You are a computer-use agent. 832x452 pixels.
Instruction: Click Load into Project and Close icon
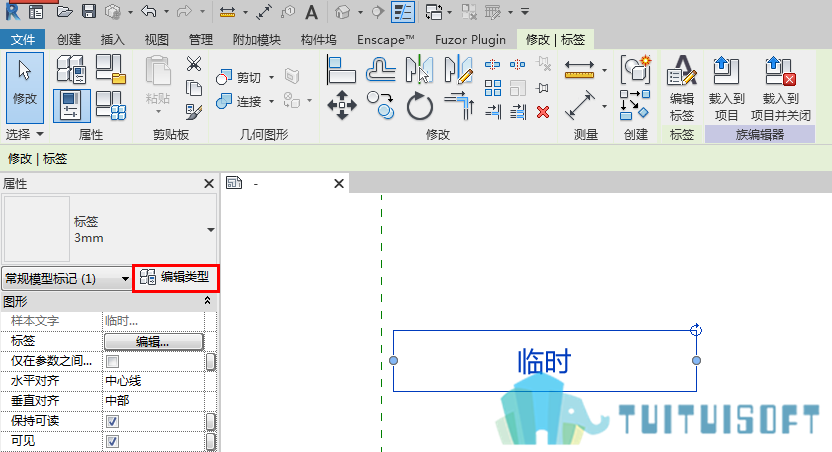click(x=781, y=88)
